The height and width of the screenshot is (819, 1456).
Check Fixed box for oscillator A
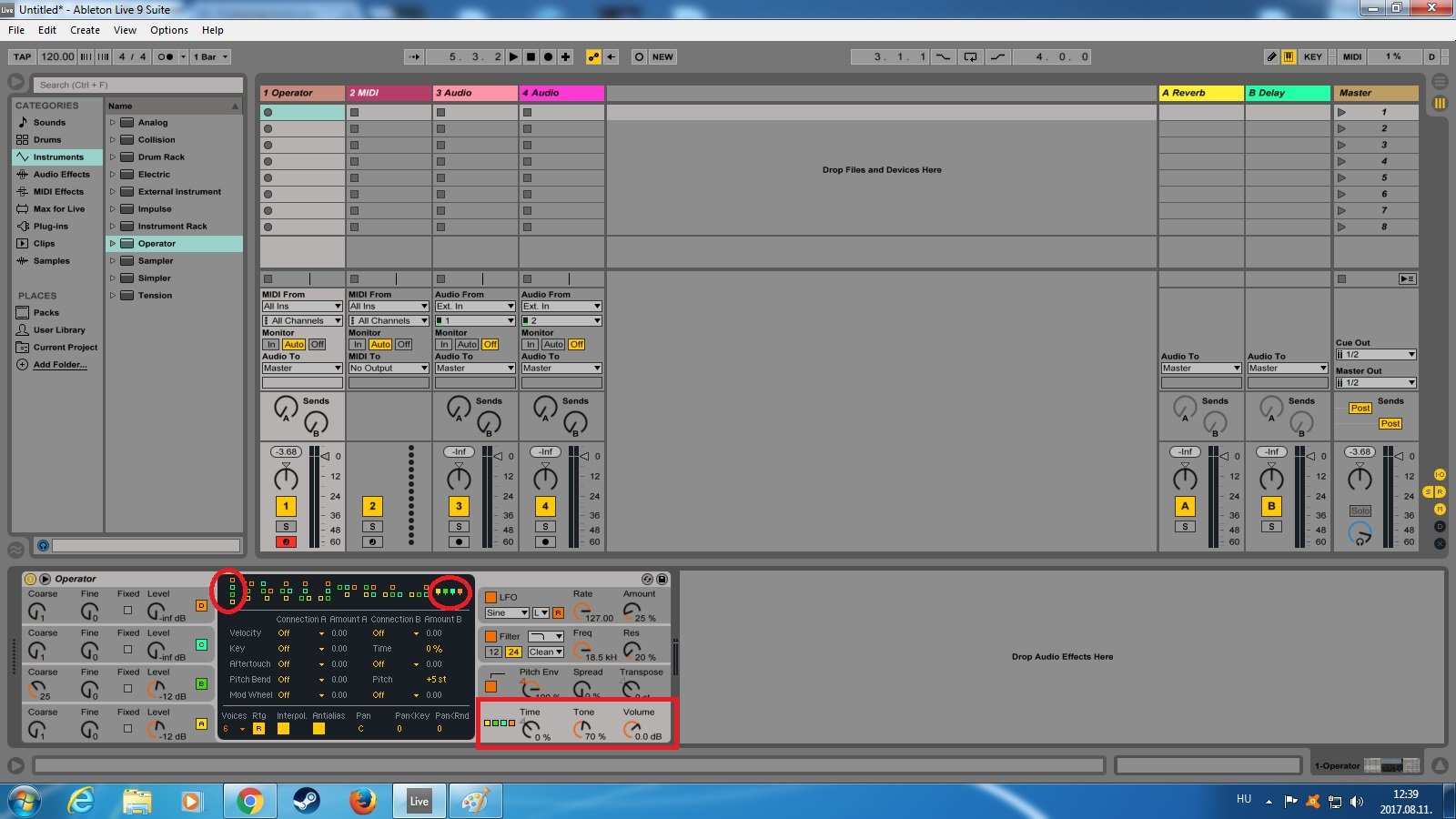pyautogui.click(x=127, y=728)
